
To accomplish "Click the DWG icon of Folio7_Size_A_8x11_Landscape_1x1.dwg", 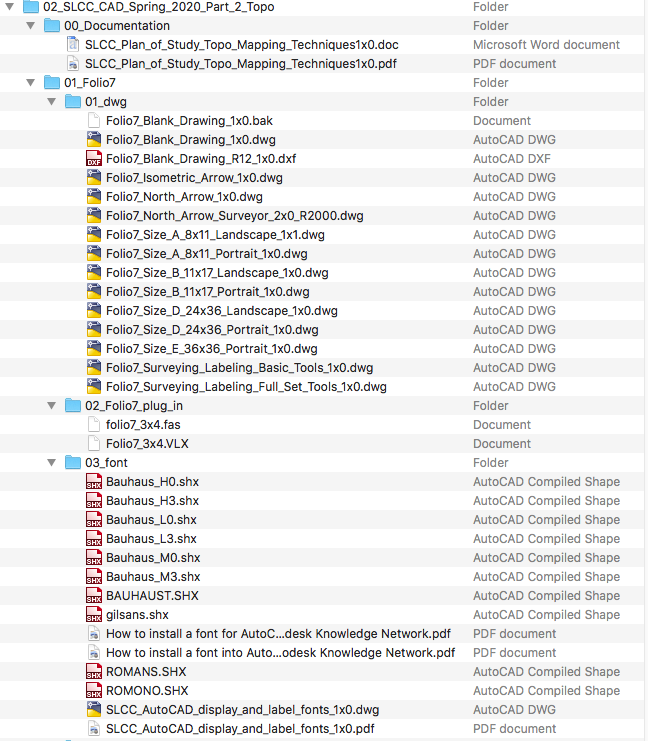I will (94, 234).
